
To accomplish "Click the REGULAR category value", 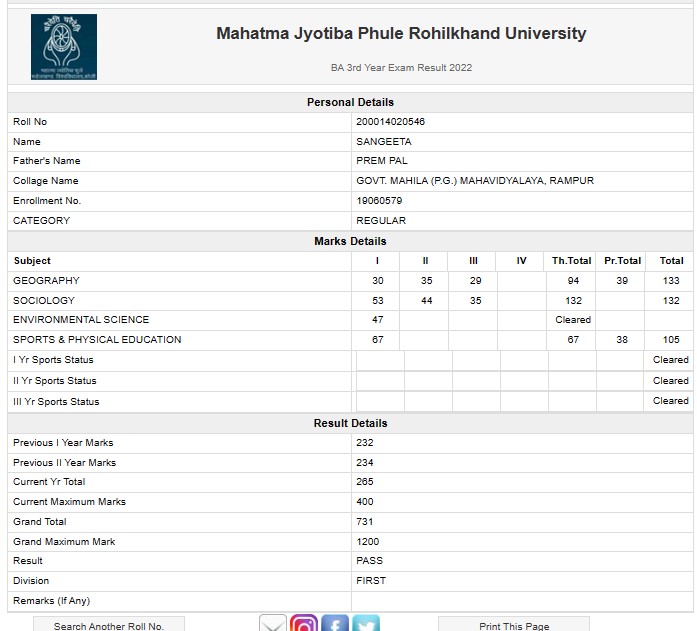I will pyautogui.click(x=381, y=220).
